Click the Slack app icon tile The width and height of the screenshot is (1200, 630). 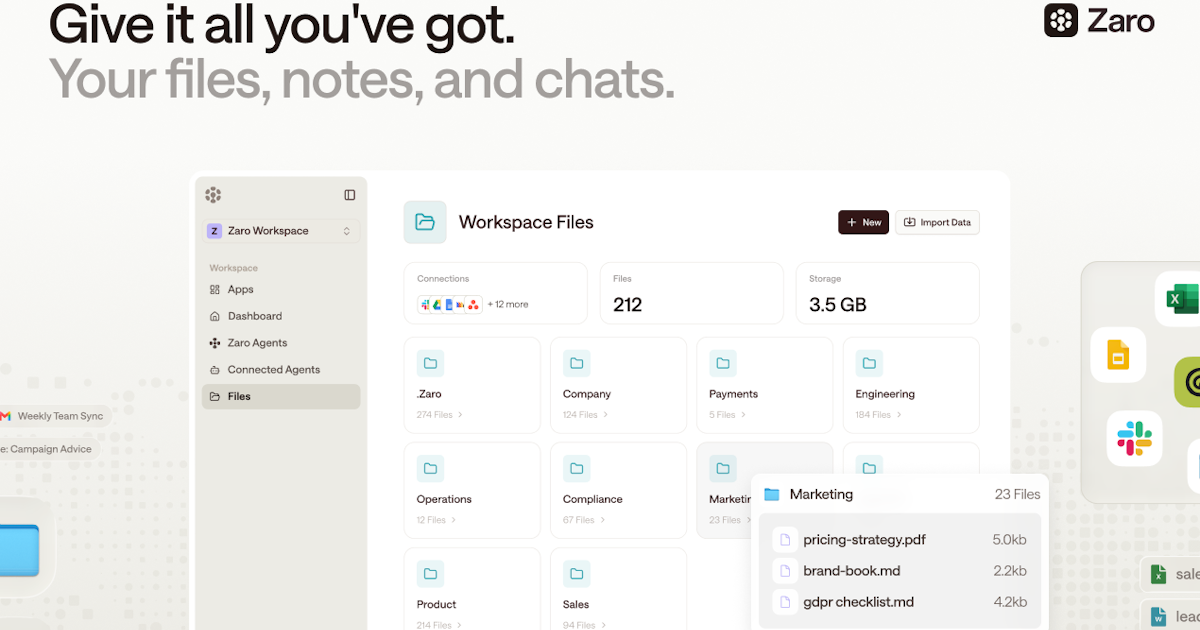tap(1134, 438)
